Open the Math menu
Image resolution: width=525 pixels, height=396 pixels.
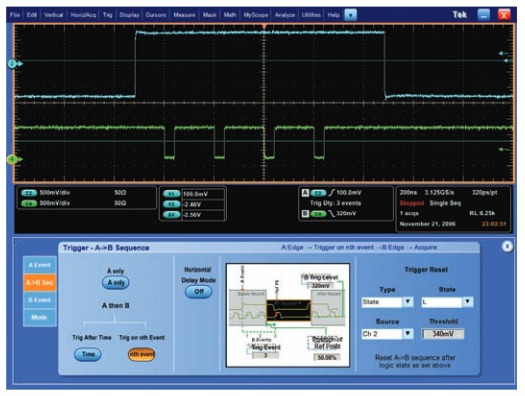[x=230, y=15]
